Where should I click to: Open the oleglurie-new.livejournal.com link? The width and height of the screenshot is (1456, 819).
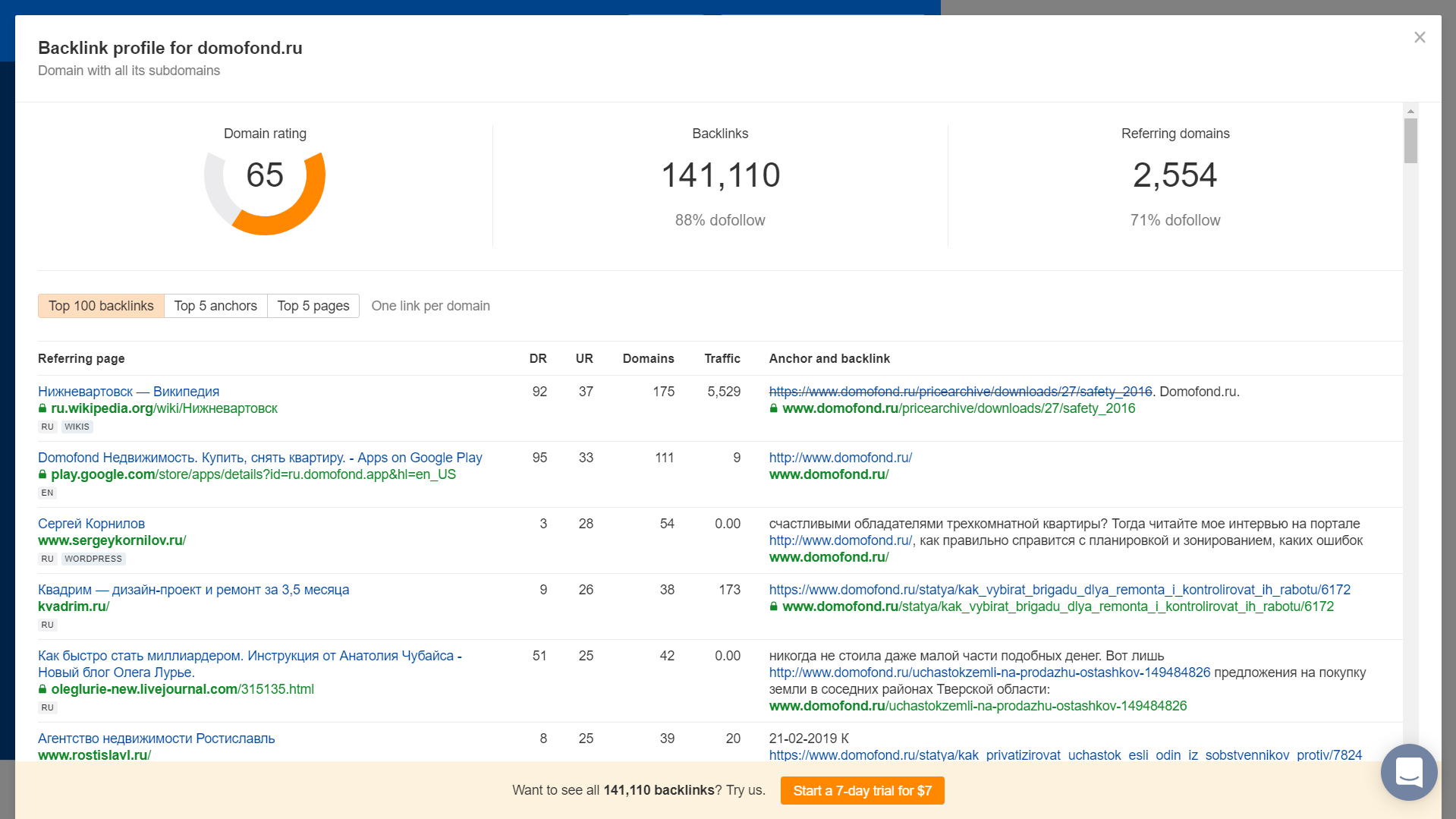point(182,689)
